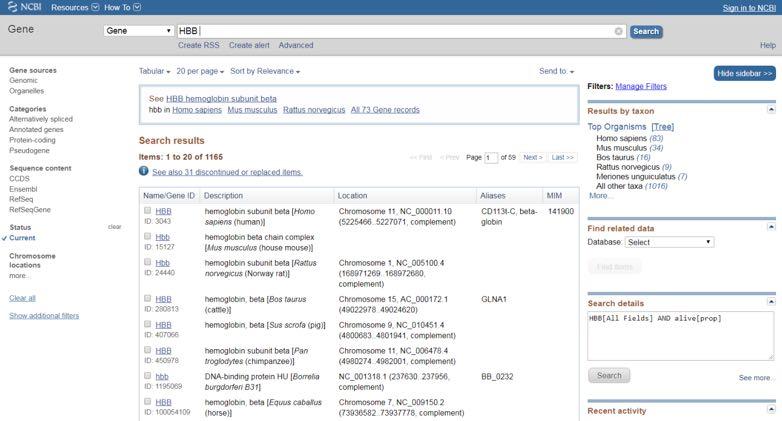Click the info icon beside discontinued items
The image size is (782, 421).
[144, 171]
